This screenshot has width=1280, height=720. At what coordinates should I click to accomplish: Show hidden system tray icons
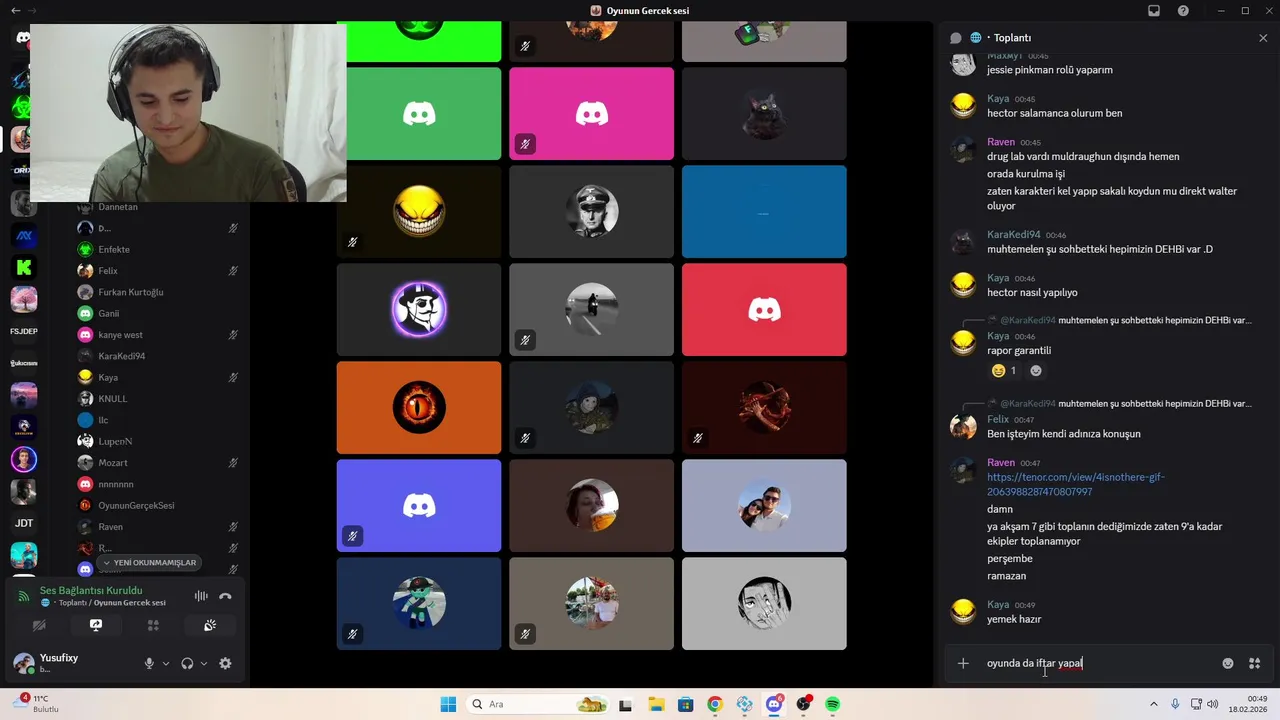(x=1153, y=704)
